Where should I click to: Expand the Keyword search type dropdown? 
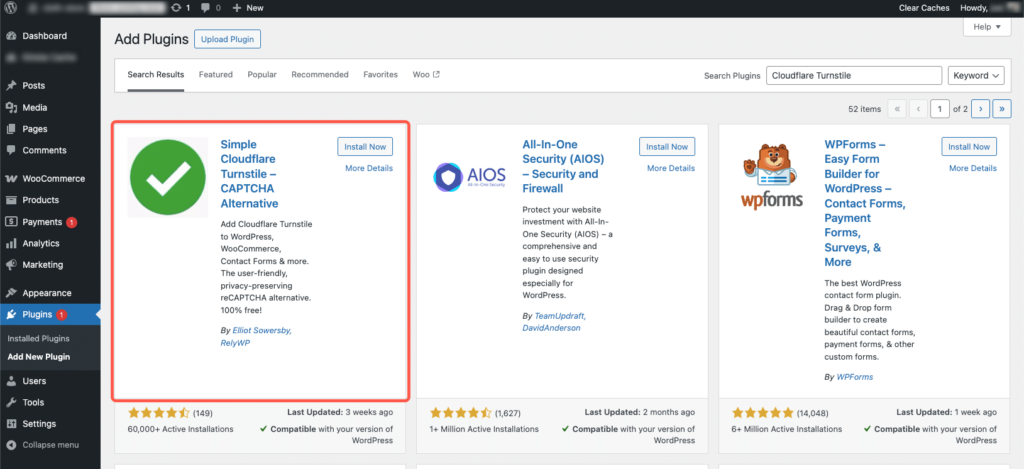[975, 75]
